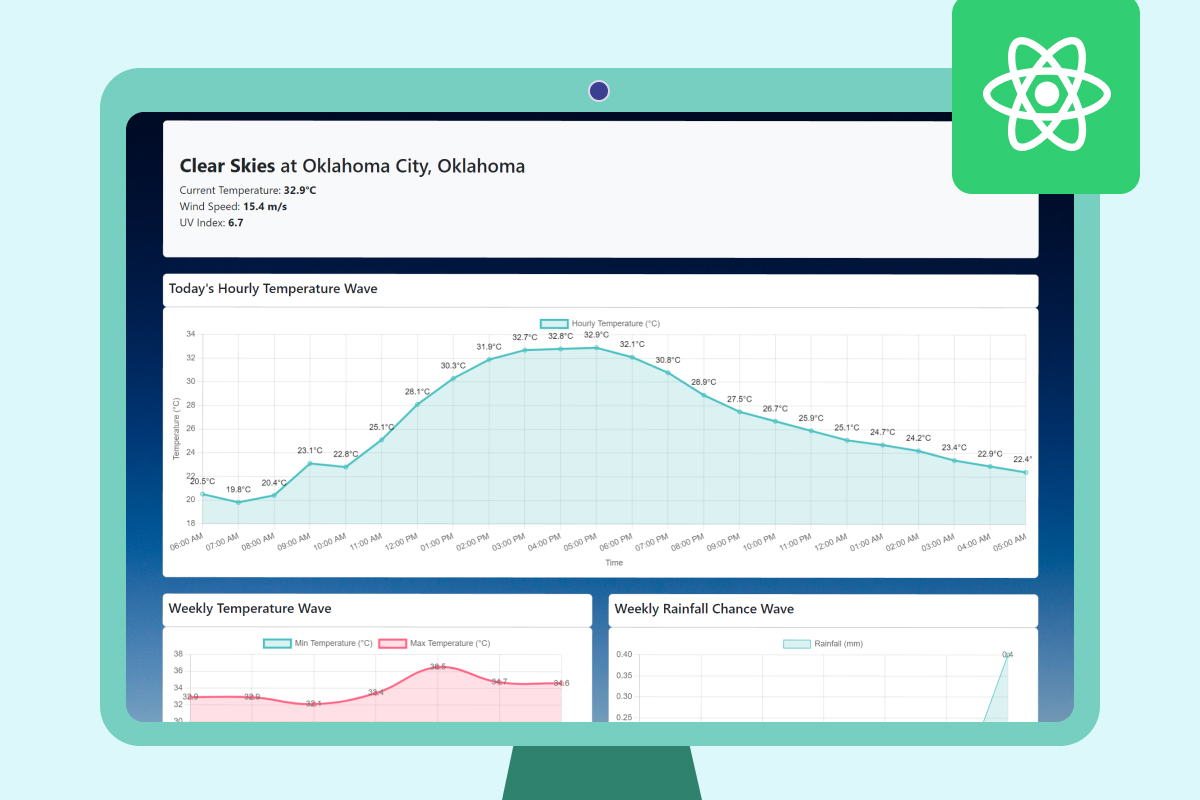This screenshot has height=800, width=1200.
Task: Click the 19.8°C data point at 07:00 AM
Action: click(x=238, y=502)
